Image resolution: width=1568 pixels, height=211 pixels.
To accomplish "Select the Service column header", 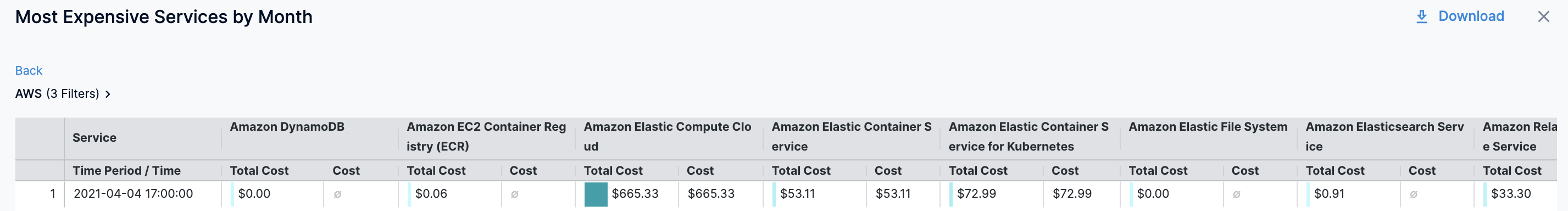I will pos(94,137).
